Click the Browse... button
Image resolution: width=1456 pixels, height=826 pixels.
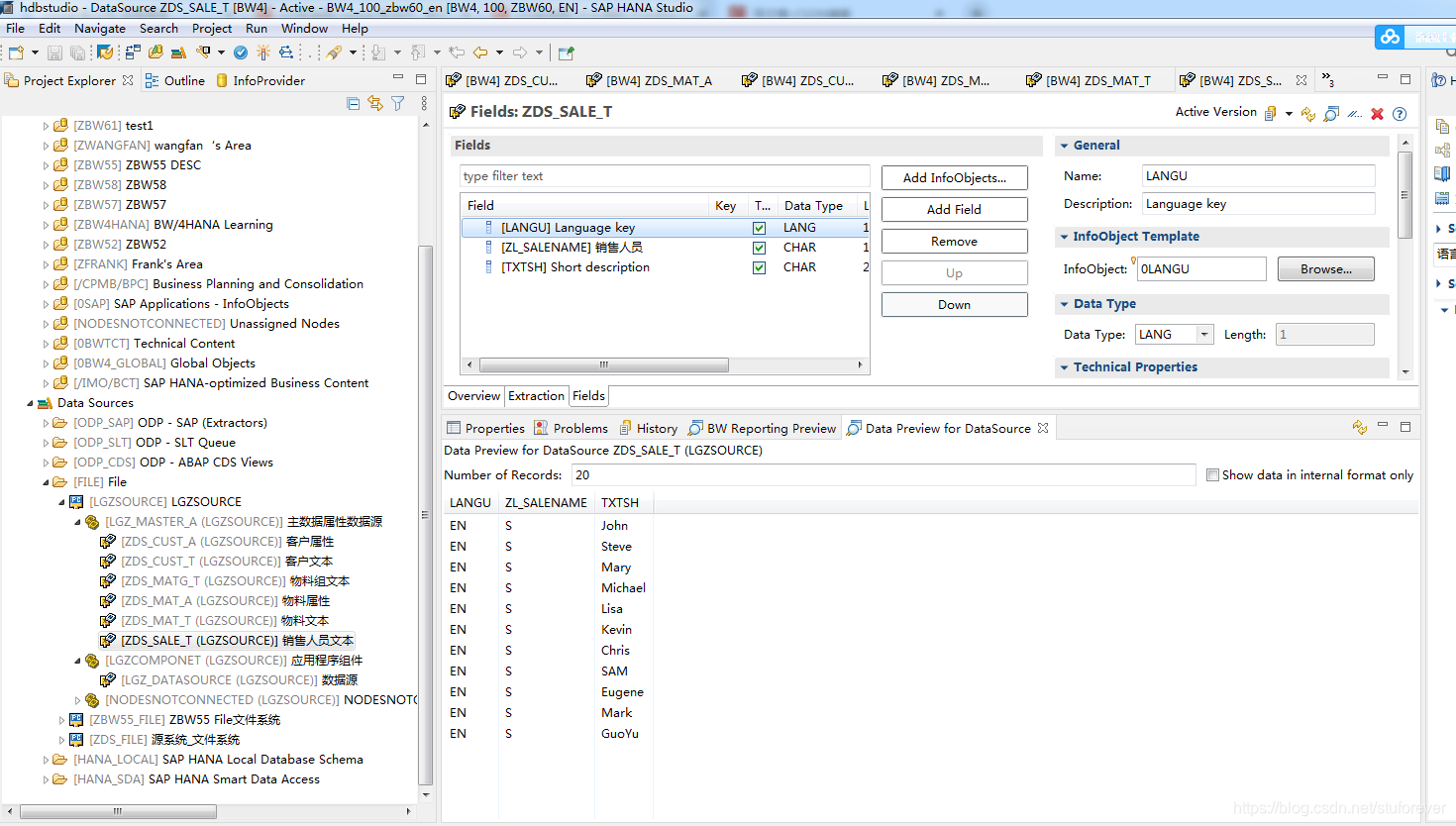(1325, 269)
